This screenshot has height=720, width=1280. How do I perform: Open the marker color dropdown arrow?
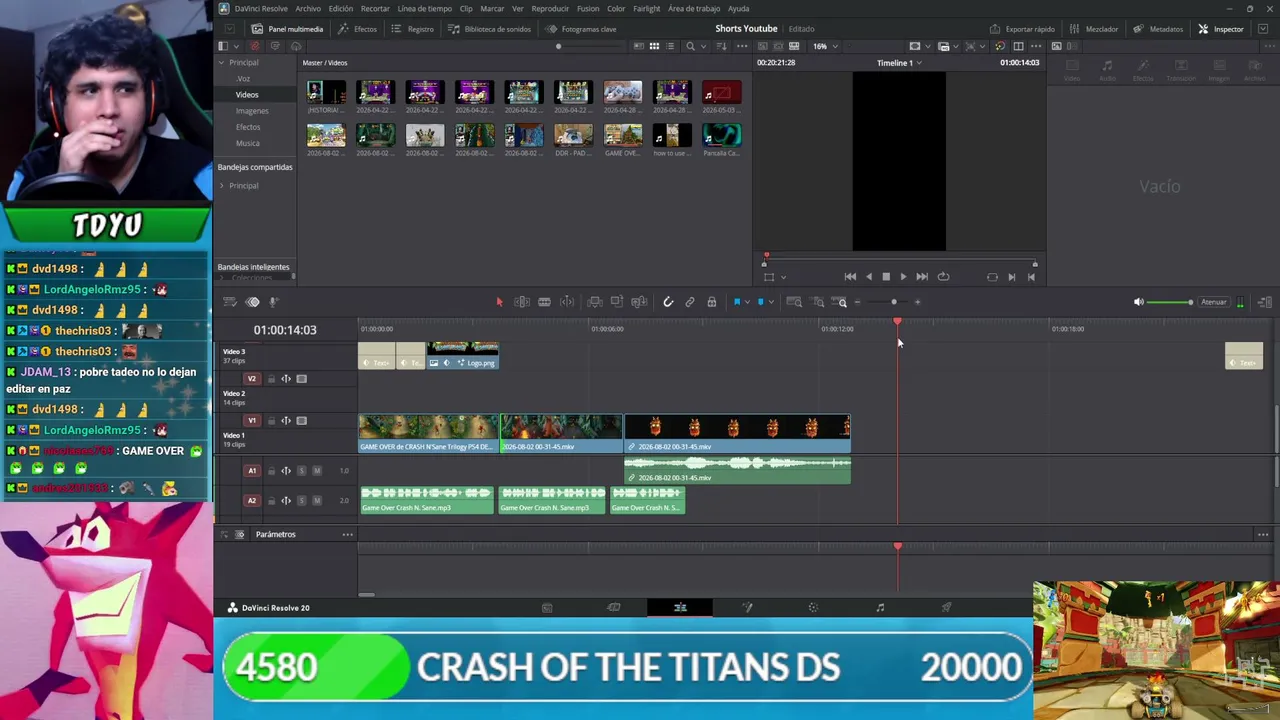[770, 302]
